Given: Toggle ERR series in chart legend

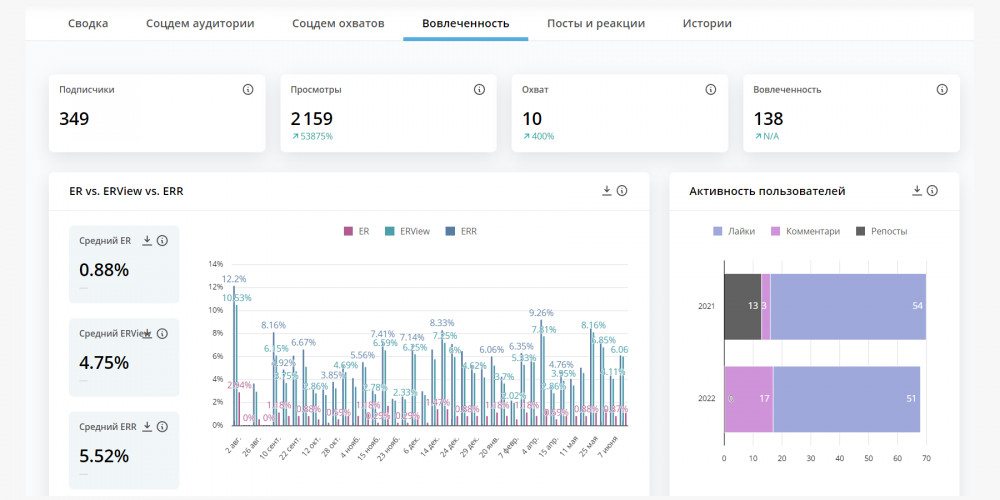Looking at the screenshot, I should tap(460, 231).
